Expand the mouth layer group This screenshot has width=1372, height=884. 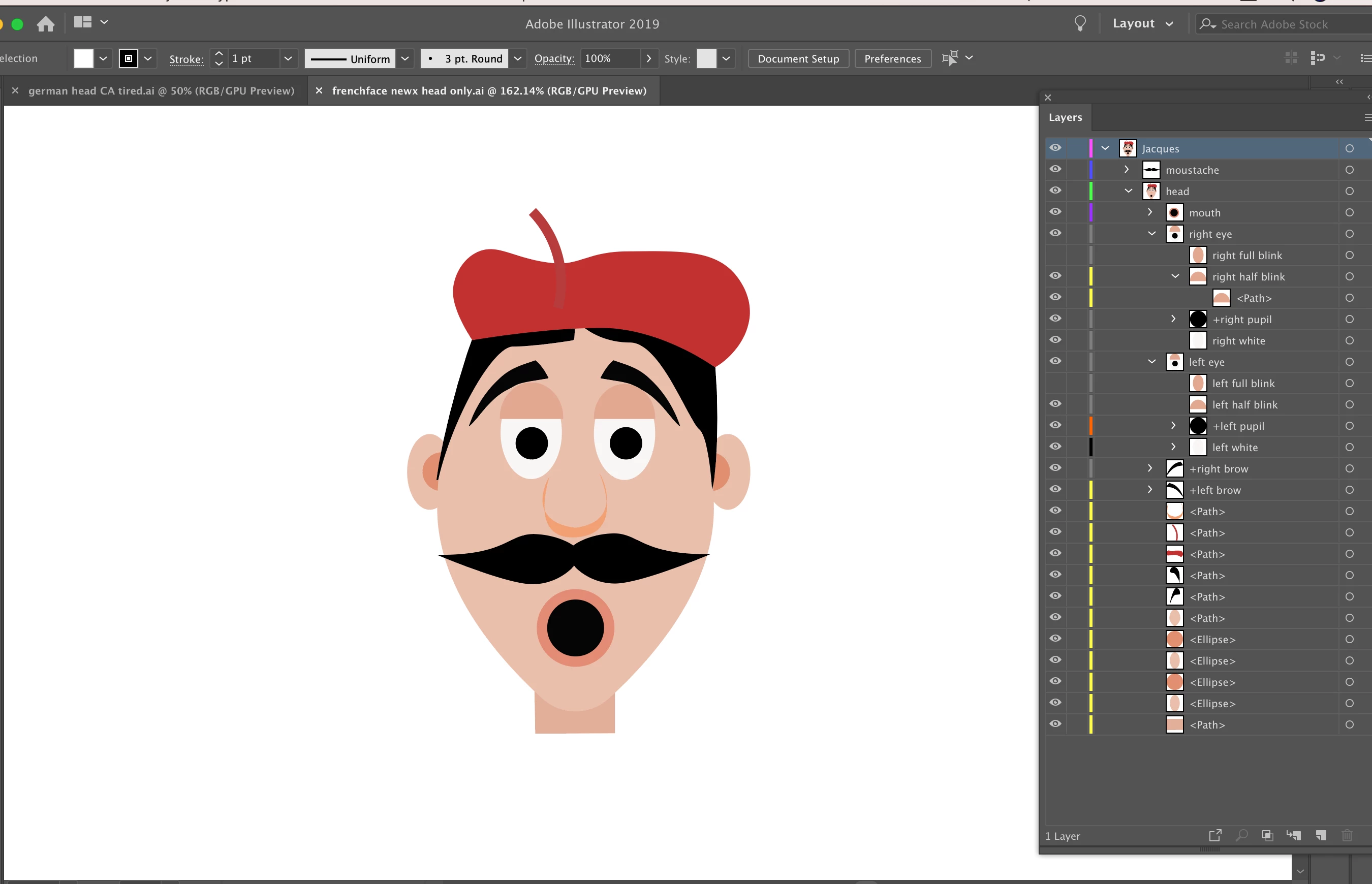pos(1150,212)
